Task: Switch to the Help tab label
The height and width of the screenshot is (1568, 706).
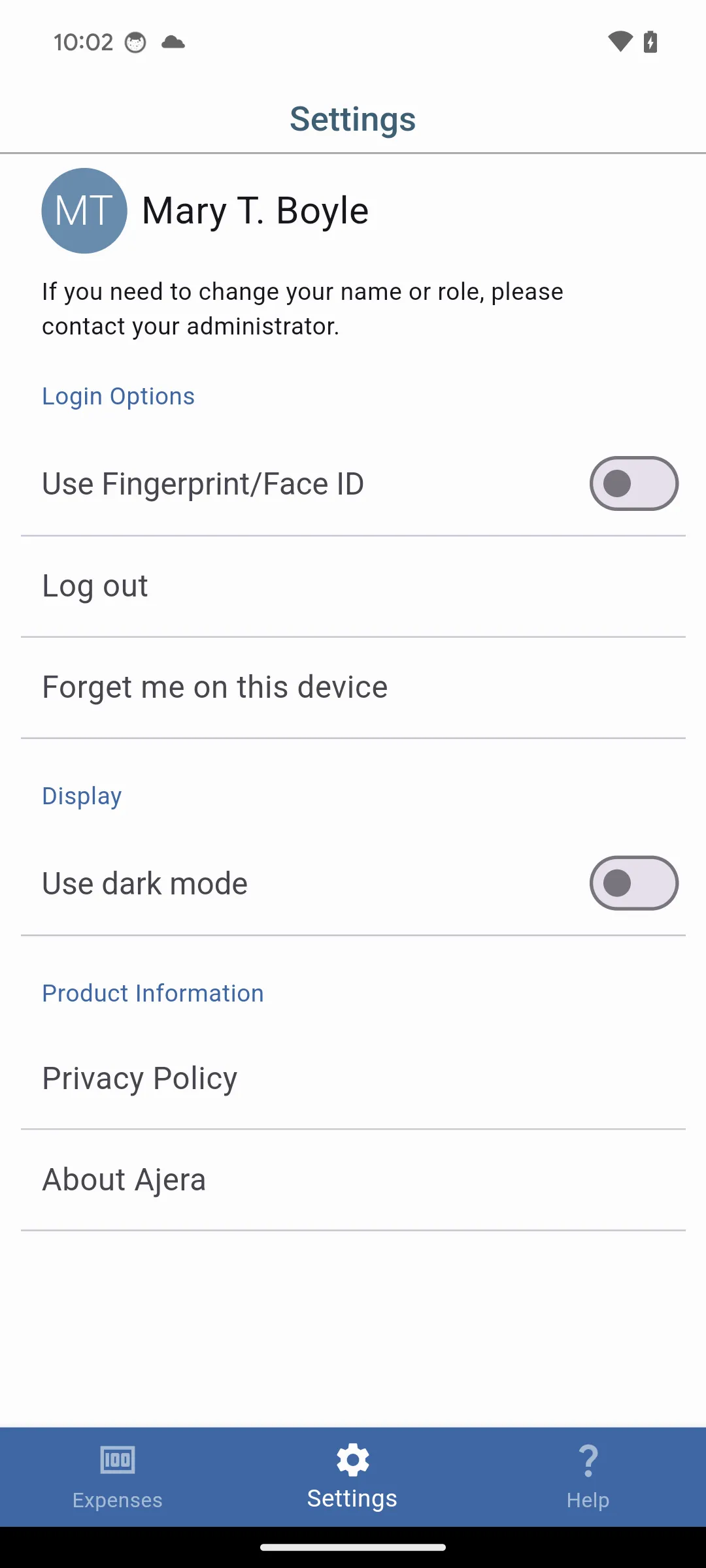Action: pos(588,1500)
